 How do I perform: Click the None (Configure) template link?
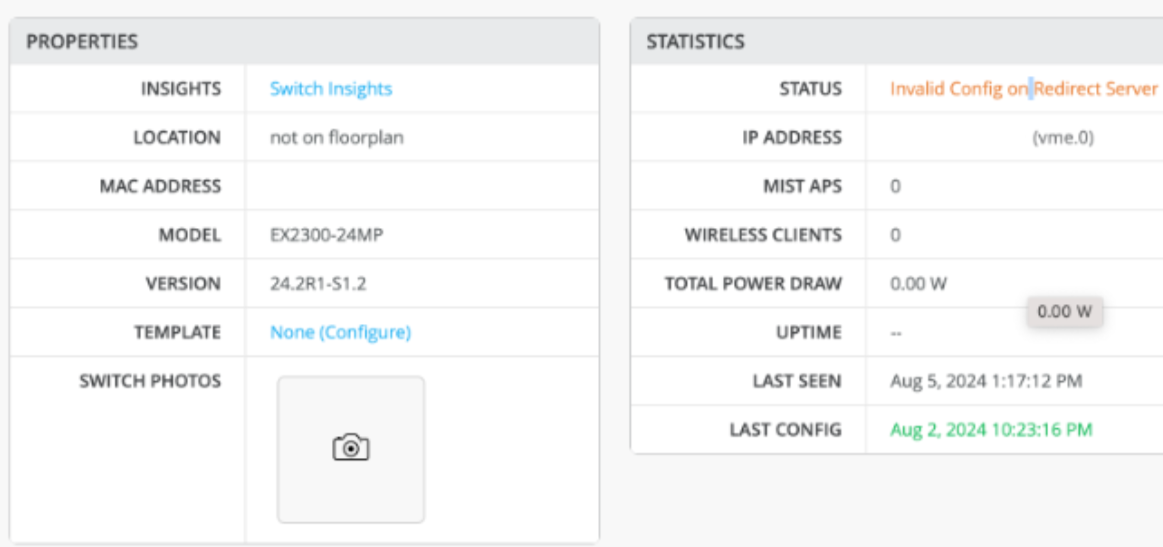pyautogui.click(x=340, y=333)
